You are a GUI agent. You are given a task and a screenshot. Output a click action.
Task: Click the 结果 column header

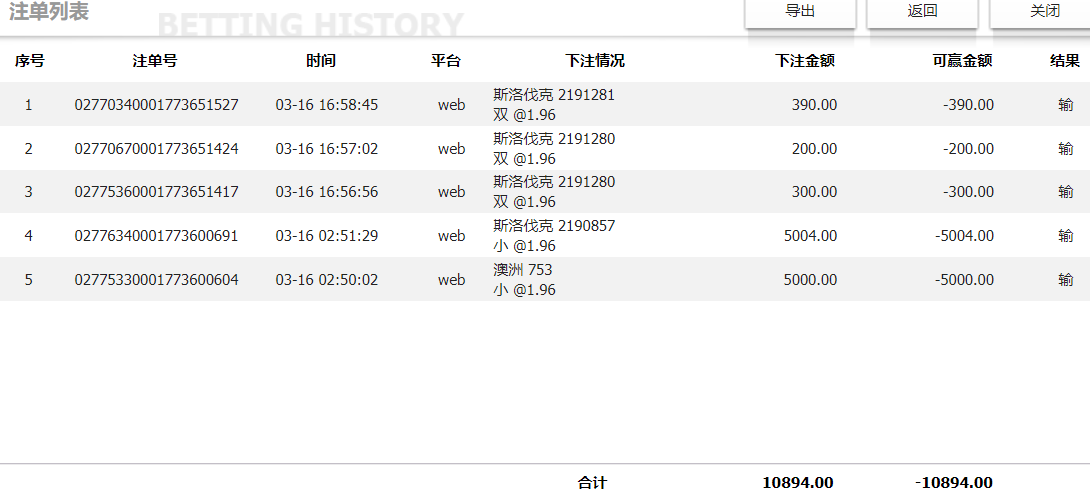tap(1064, 61)
